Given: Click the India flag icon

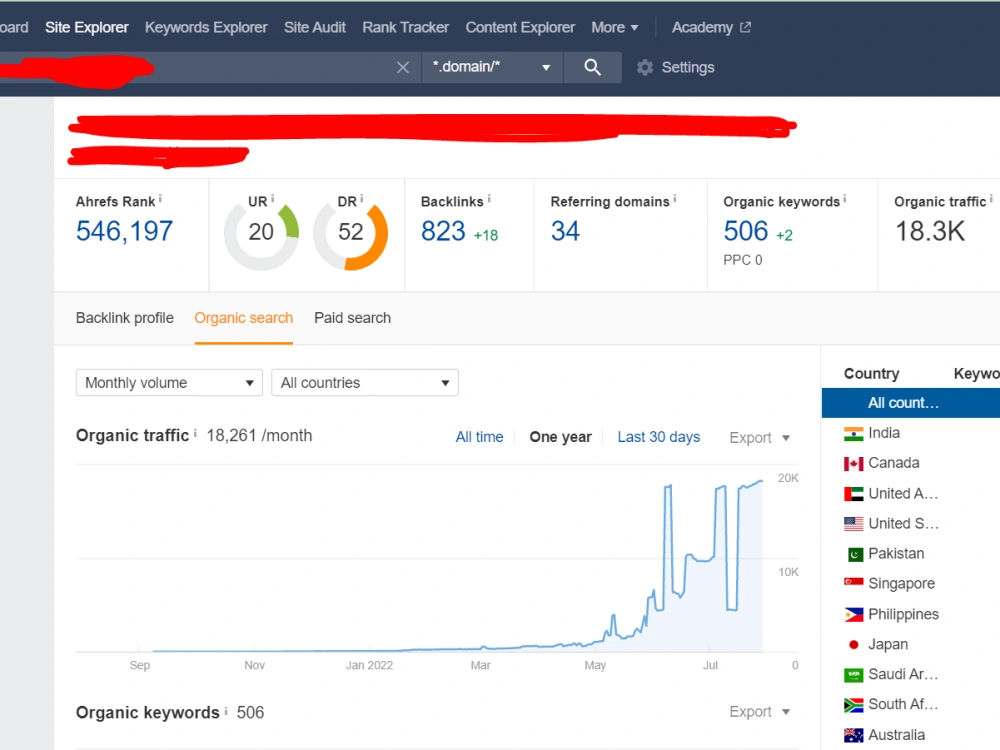Looking at the screenshot, I should click(x=853, y=434).
